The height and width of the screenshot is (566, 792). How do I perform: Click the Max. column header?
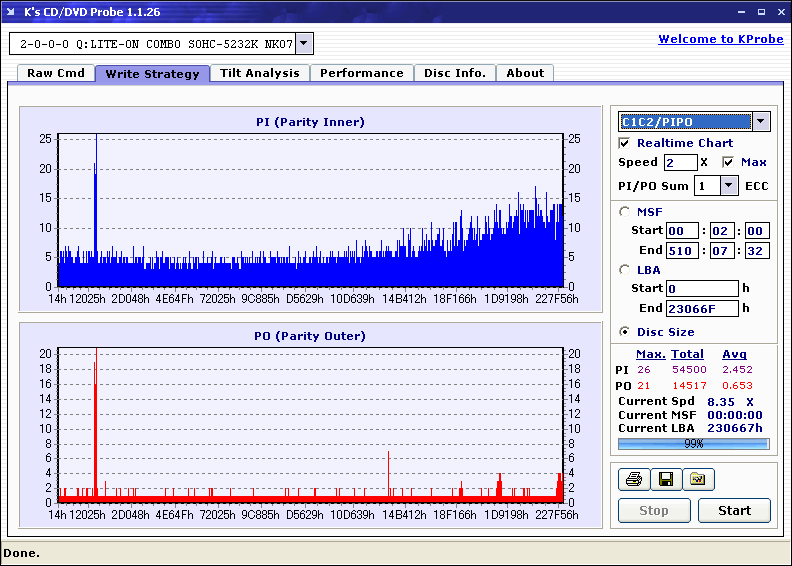(651, 354)
